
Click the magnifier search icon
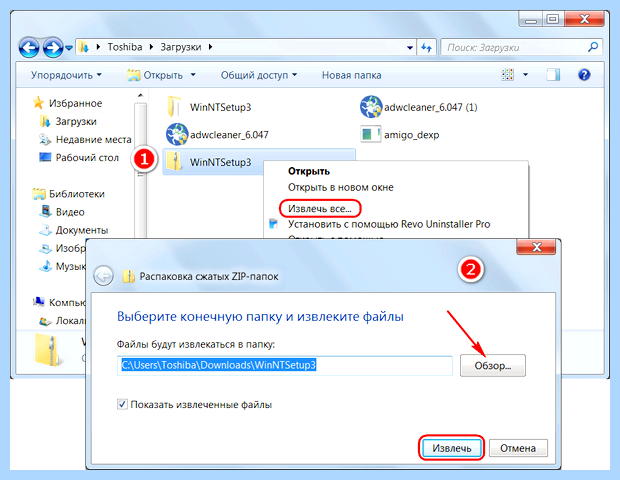tap(593, 47)
